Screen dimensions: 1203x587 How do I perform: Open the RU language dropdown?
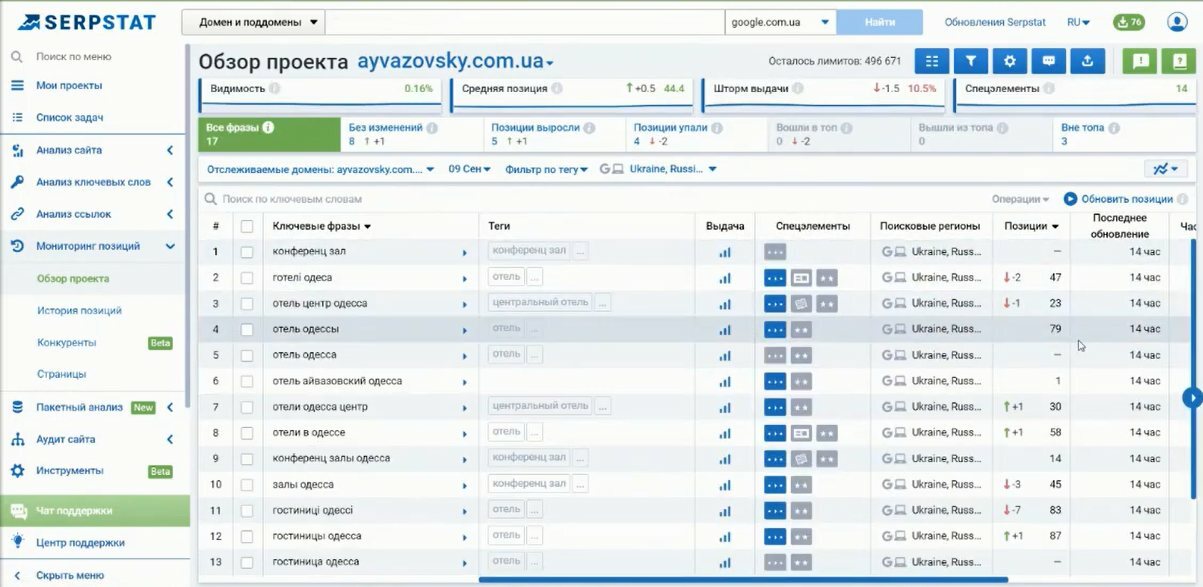[1078, 22]
